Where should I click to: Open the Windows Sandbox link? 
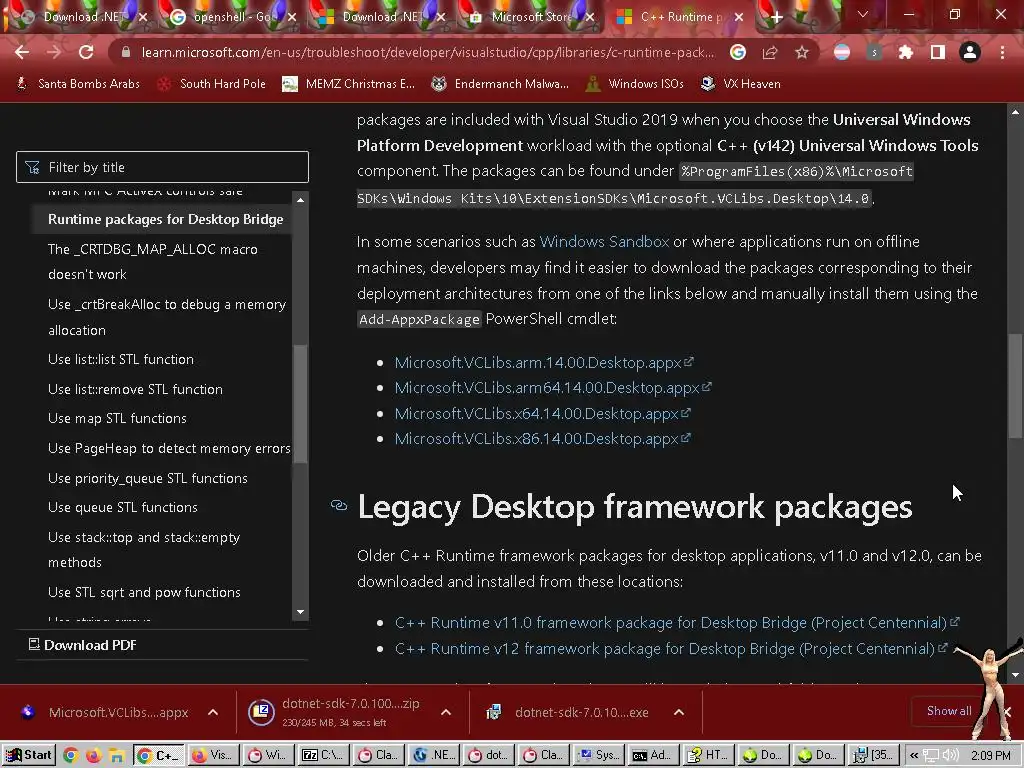(x=604, y=242)
